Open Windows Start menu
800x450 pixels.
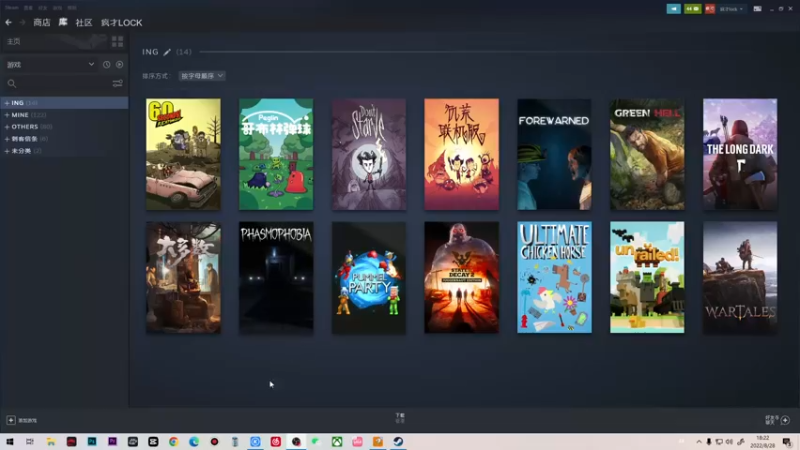(10, 442)
